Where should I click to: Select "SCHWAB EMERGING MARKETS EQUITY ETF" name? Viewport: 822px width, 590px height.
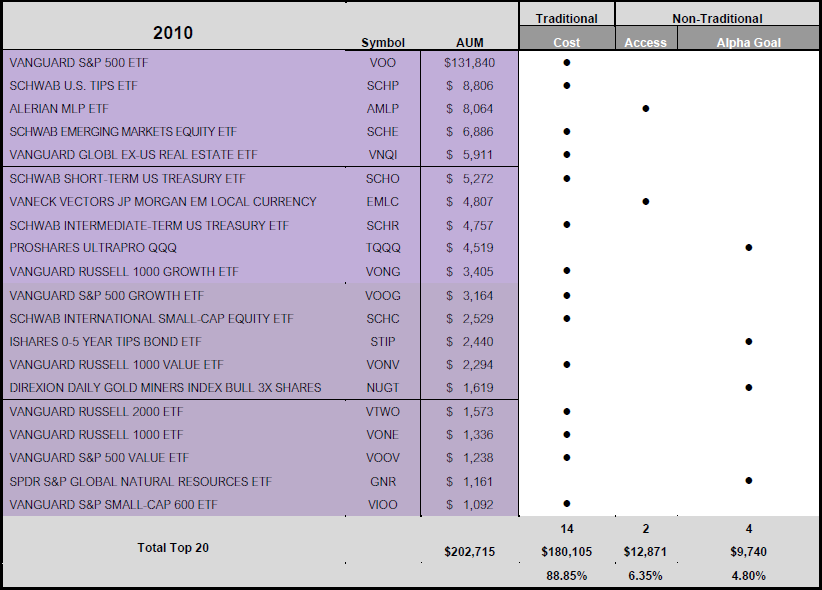pos(123,132)
